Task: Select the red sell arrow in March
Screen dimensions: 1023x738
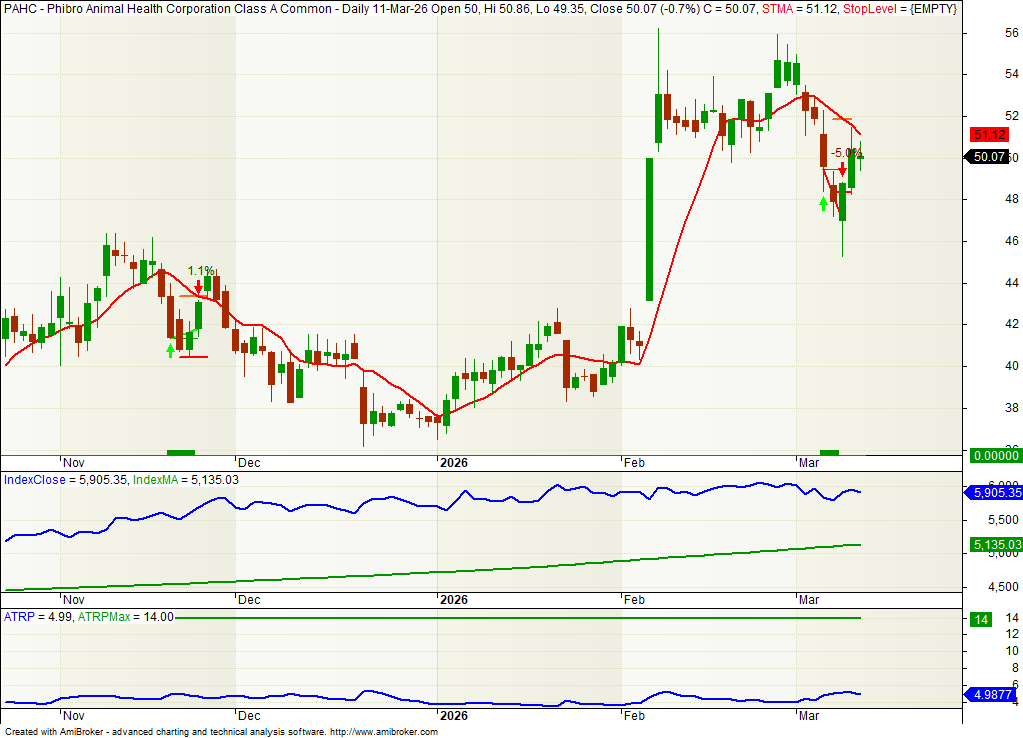Action: (842, 170)
